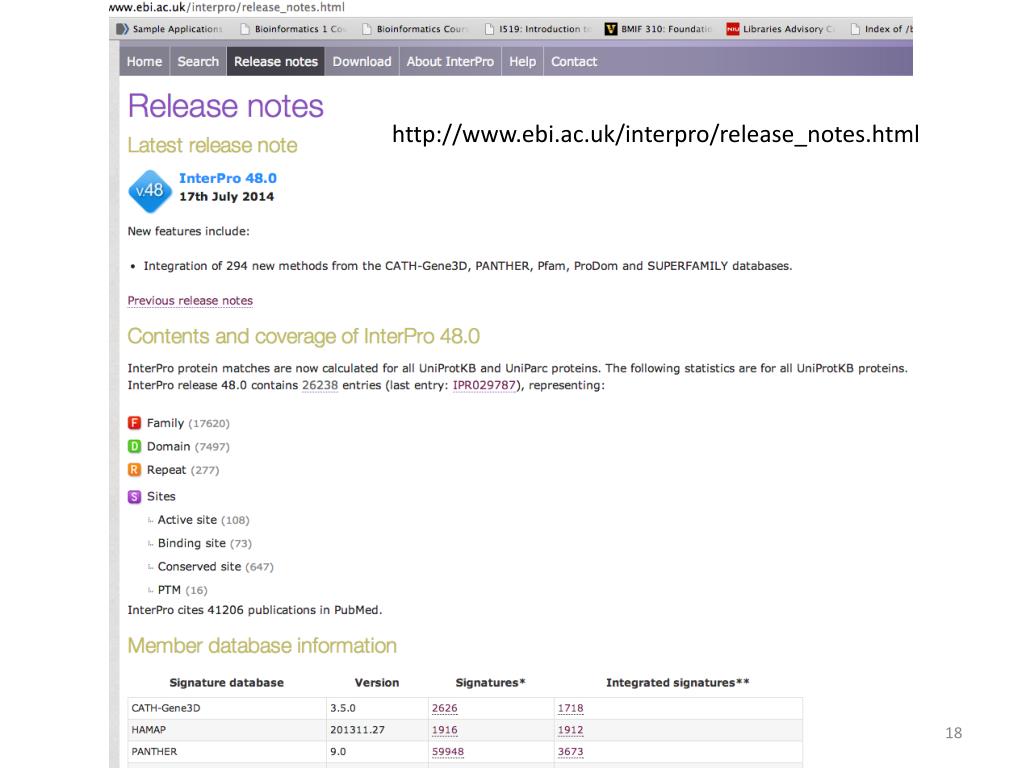Screen dimensions: 1024x768
Task: Click the New features include text
Action: [x=188, y=231]
